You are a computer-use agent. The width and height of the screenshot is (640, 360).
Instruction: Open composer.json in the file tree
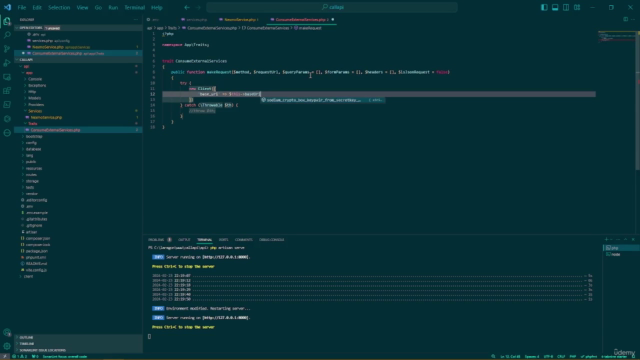(38, 238)
